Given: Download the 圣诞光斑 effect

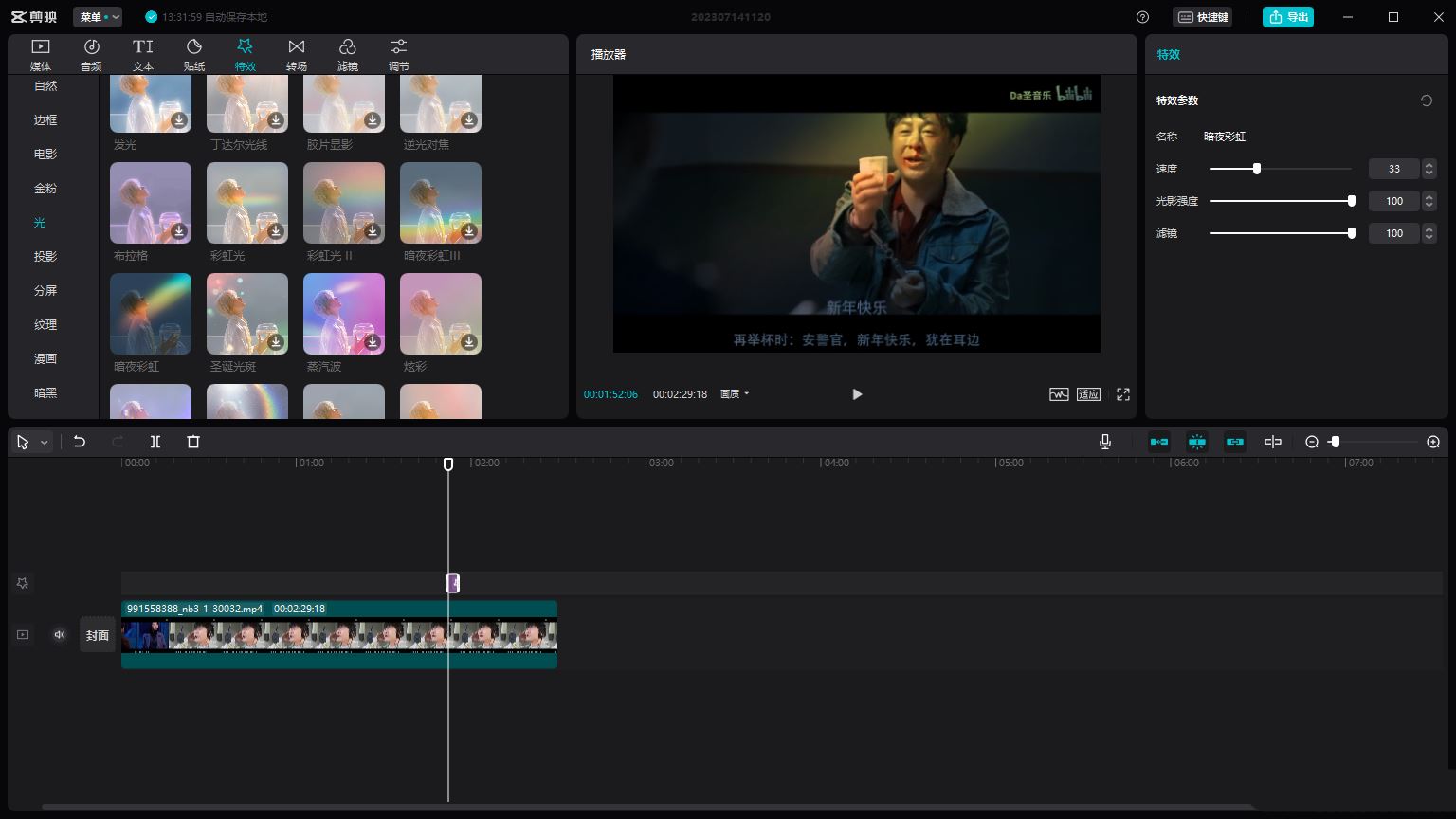Looking at the screenshot, I should (x=276, y=342).
